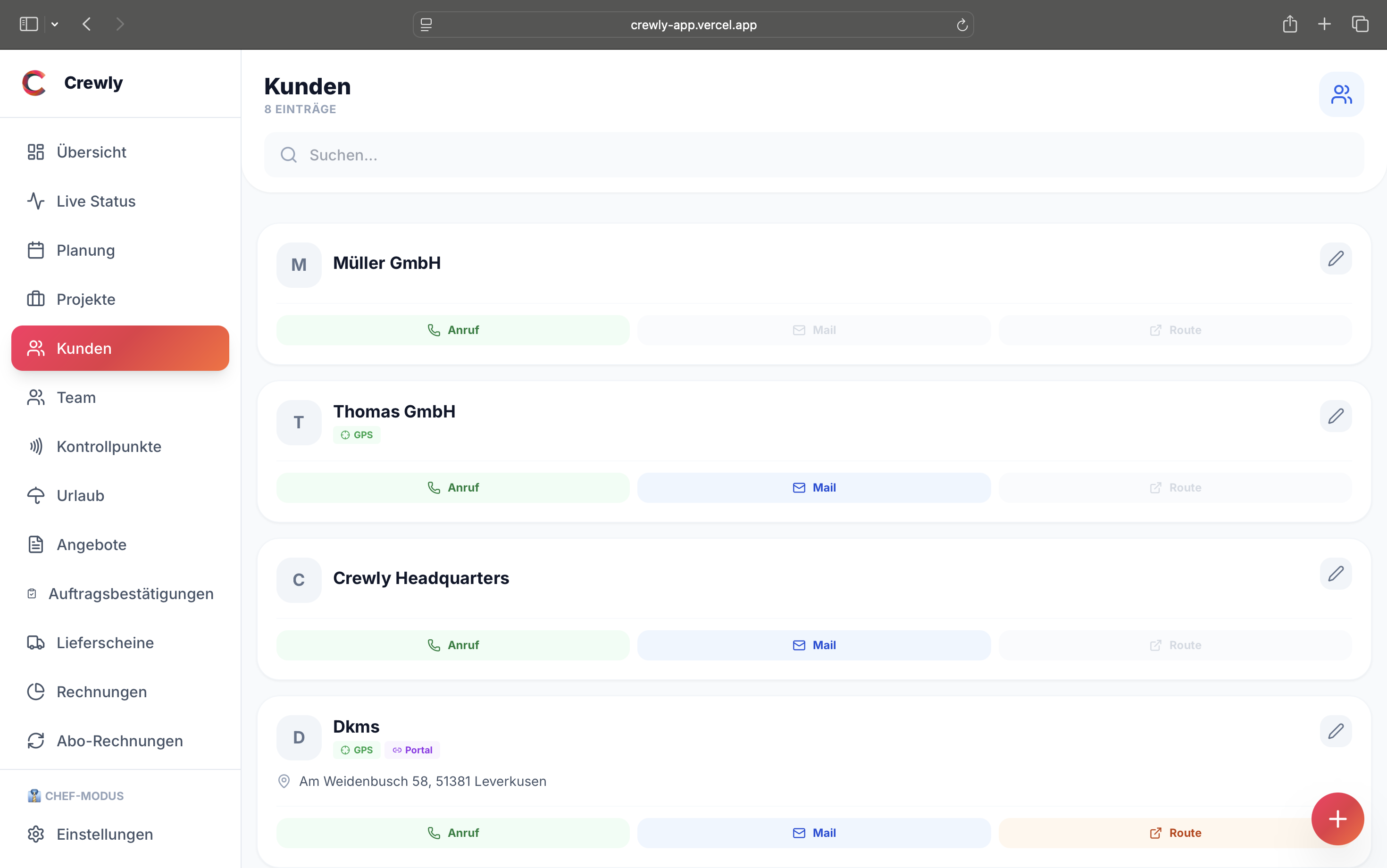
Task: Open Auftragsbestätigungen from the sidebar
Action: 130,593
